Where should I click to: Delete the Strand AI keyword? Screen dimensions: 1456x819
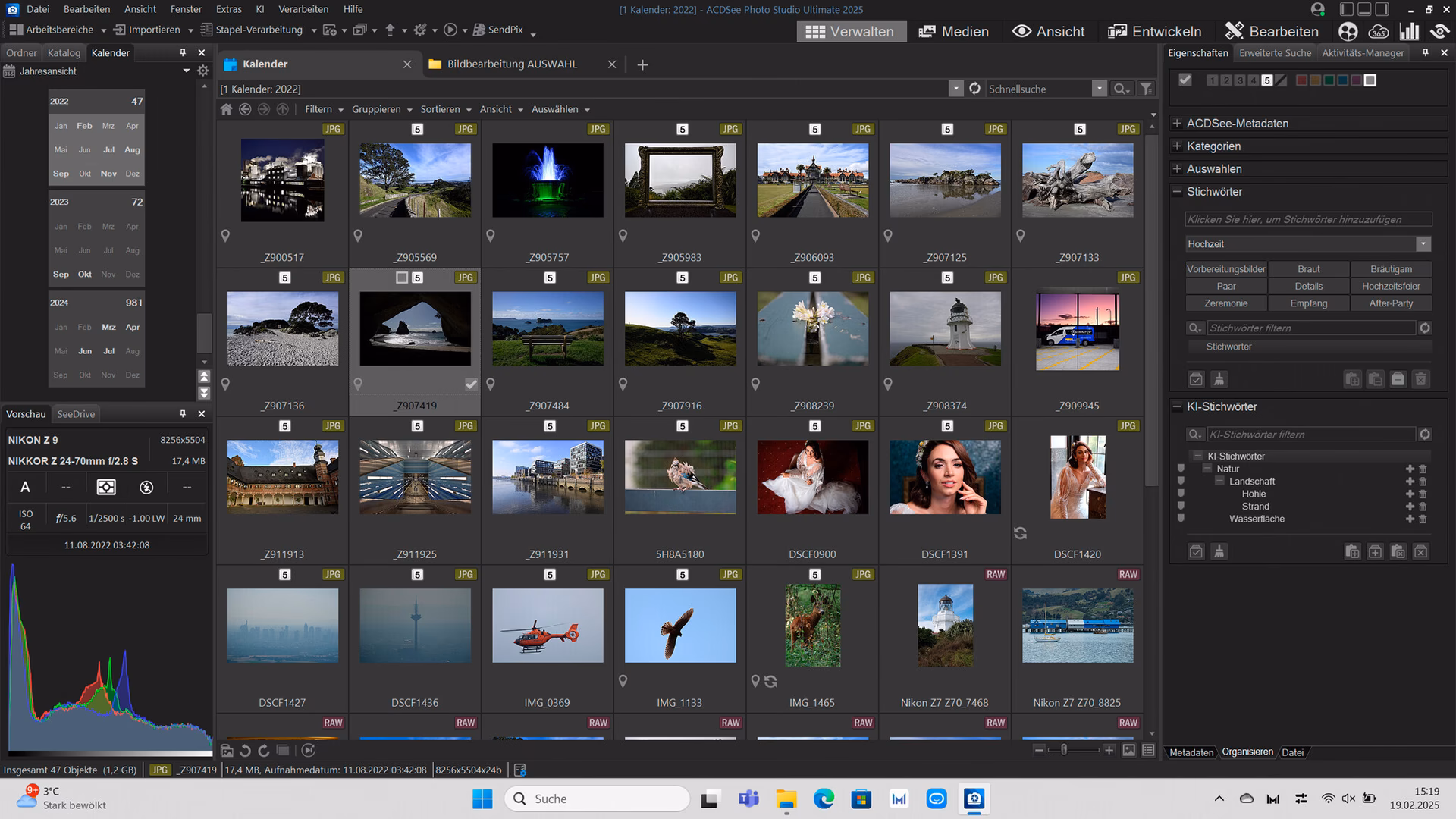coord(1423,506)
